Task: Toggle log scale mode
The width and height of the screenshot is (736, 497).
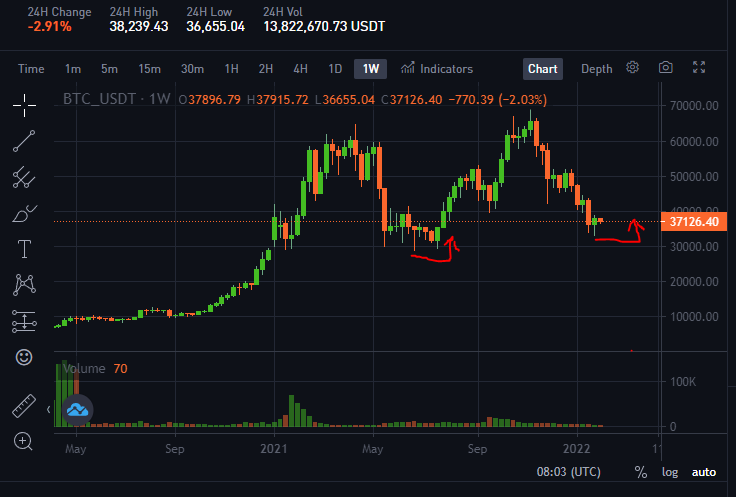Action: pyautogui.click(x=670, y=472)
